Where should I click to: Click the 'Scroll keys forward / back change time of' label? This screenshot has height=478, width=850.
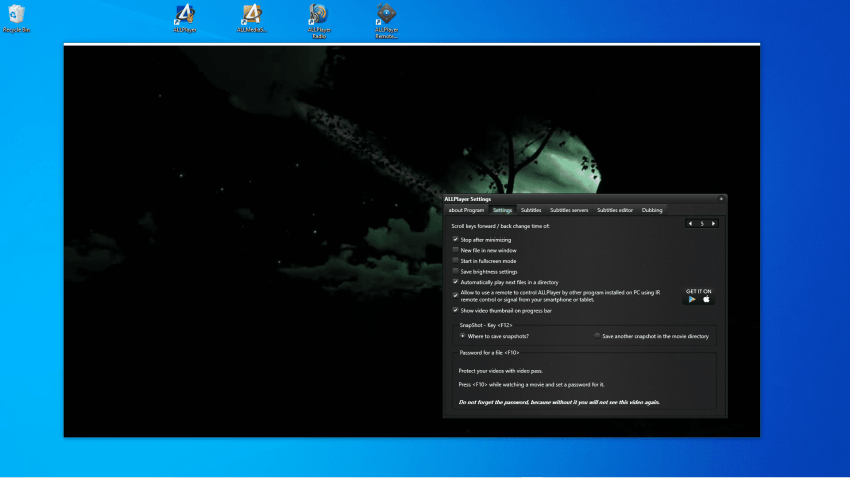500,226
